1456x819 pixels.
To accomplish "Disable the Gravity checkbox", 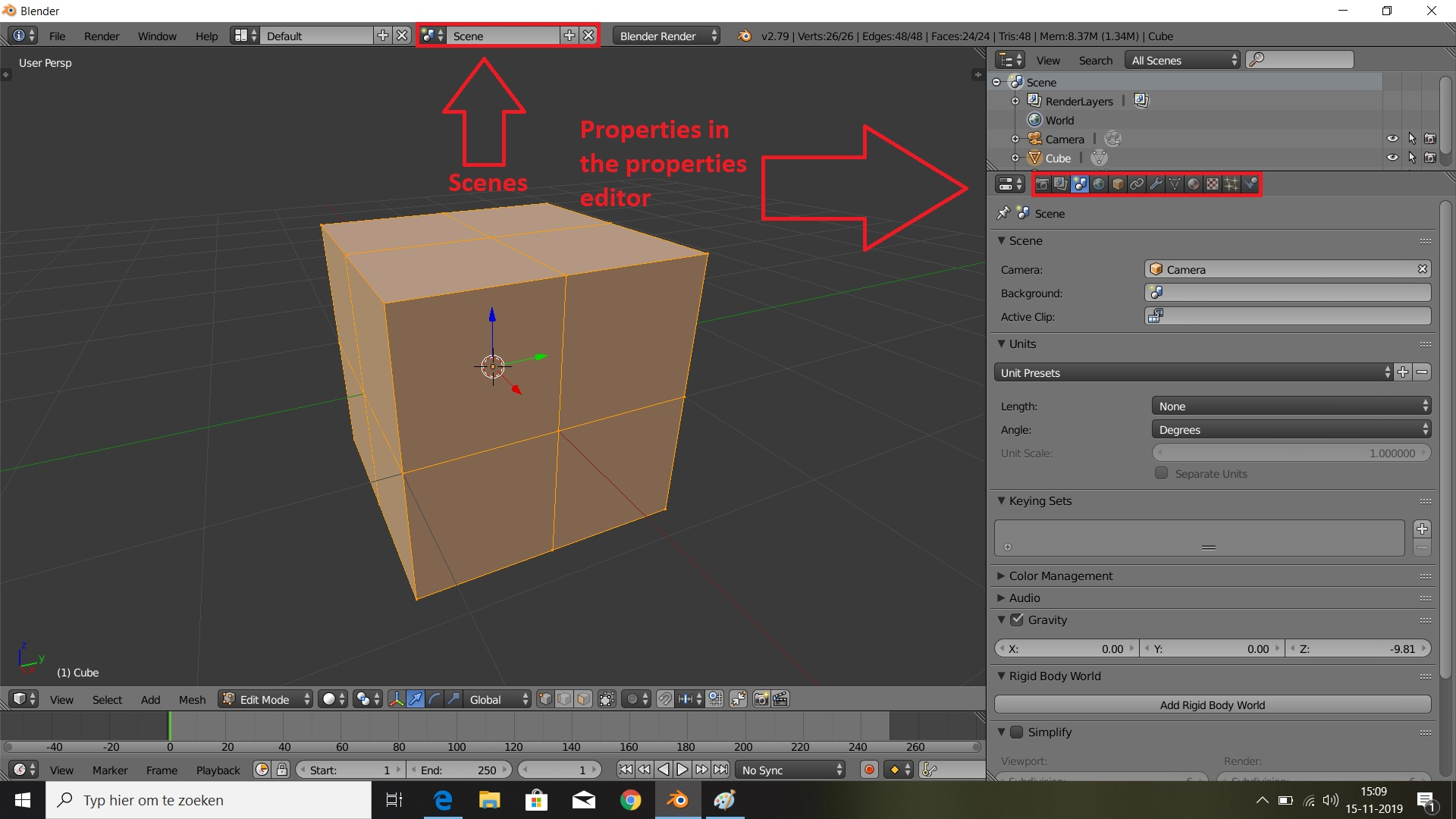I will pos(1017,620).
